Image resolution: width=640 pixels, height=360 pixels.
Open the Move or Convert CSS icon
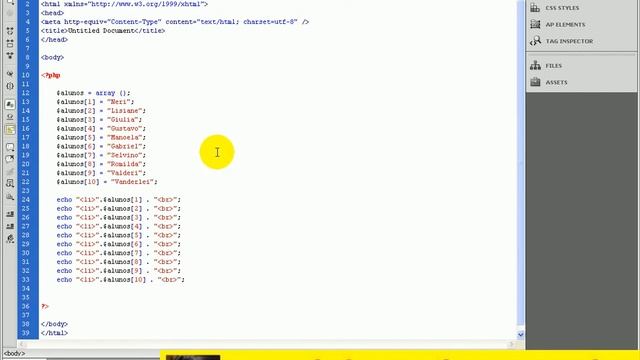click(x=10, y=197)
